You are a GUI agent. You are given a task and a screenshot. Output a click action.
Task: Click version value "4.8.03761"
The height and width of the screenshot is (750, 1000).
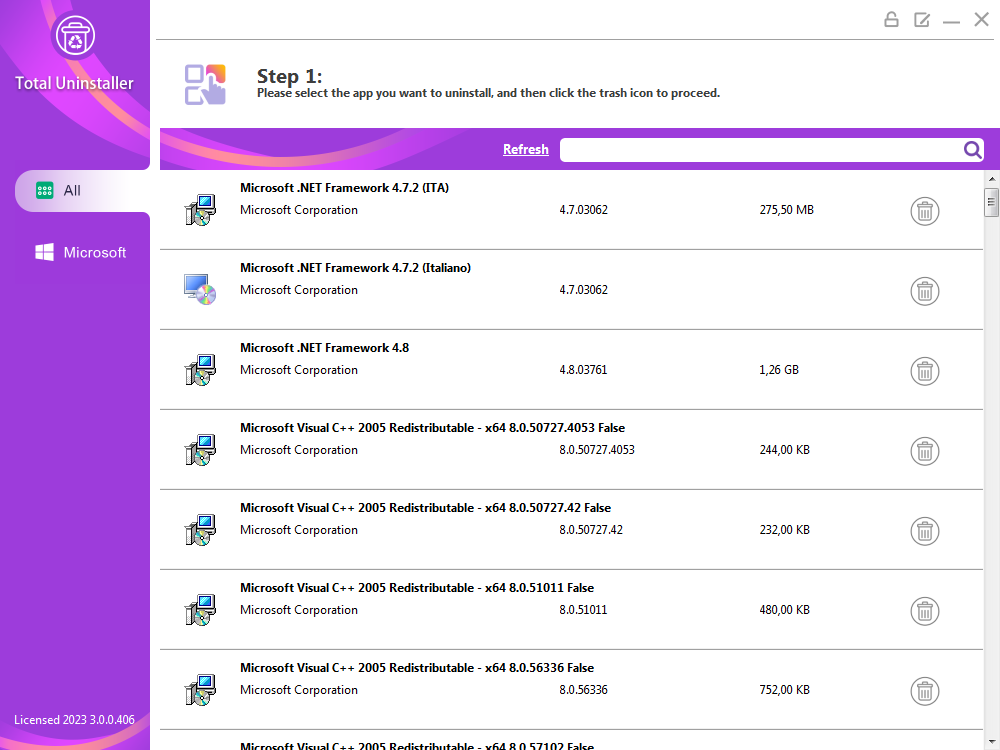pyautogui.click(x=584, y=370)
